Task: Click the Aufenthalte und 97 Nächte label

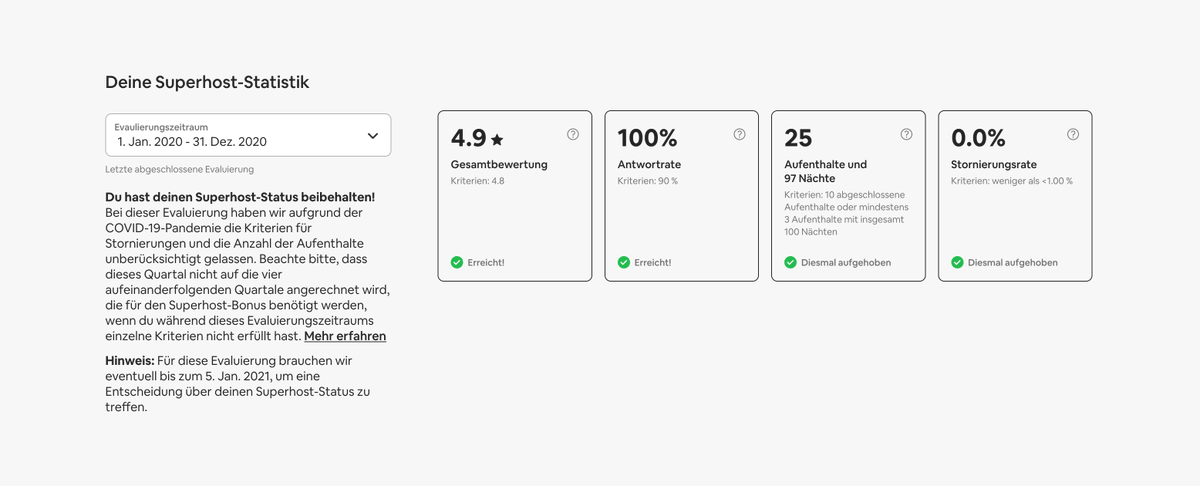Action: point(826,171)
